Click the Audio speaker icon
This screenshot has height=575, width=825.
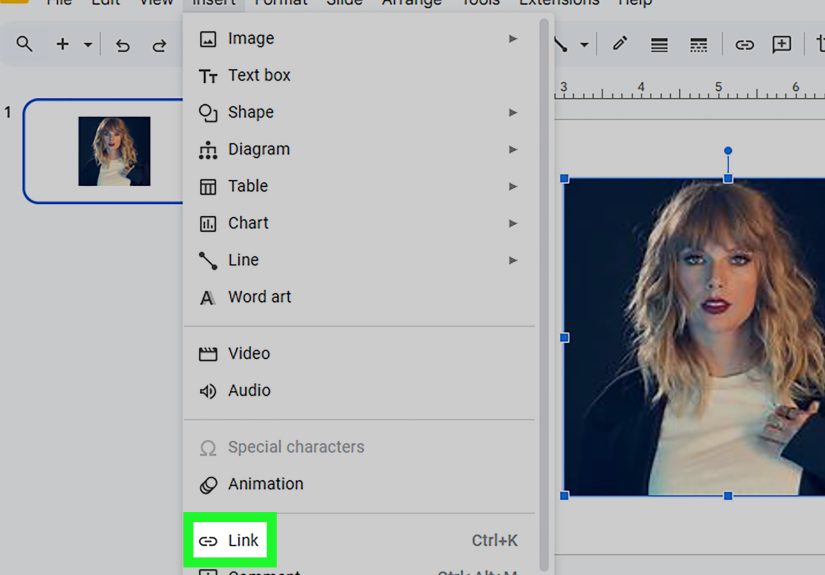coord(208,391)
